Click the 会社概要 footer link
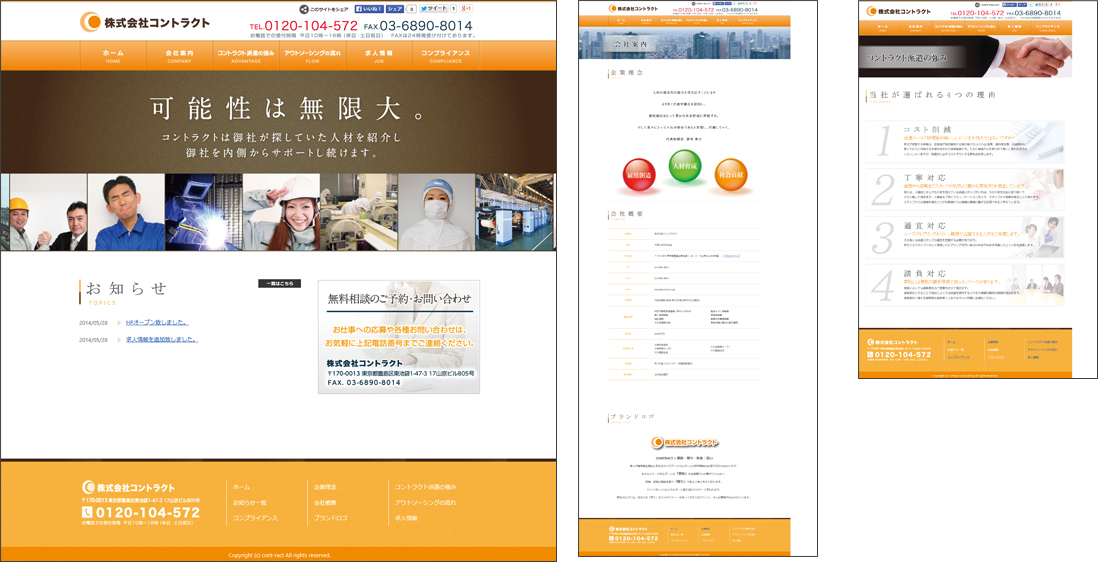The image size is (1113, 576). click(x=326, y=503)
